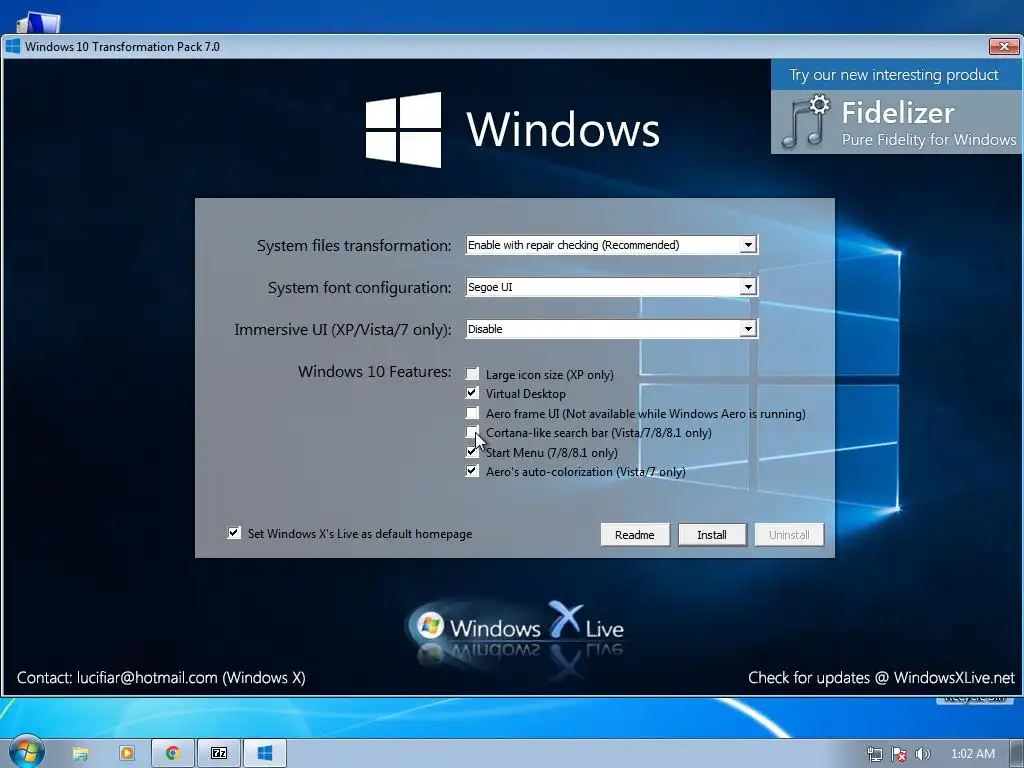
Task: Click the Show desktop strip beside the clock
Action: click(x=1017, y=754)
